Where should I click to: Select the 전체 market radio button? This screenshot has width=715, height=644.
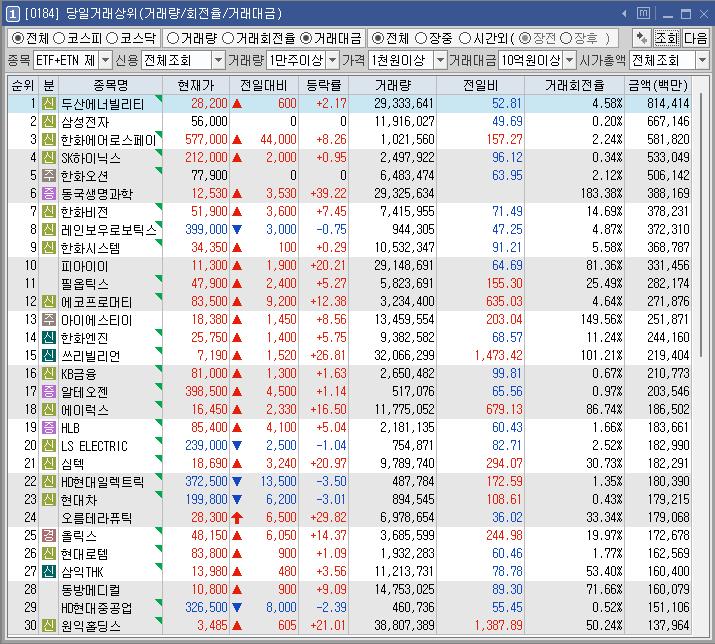18,38
